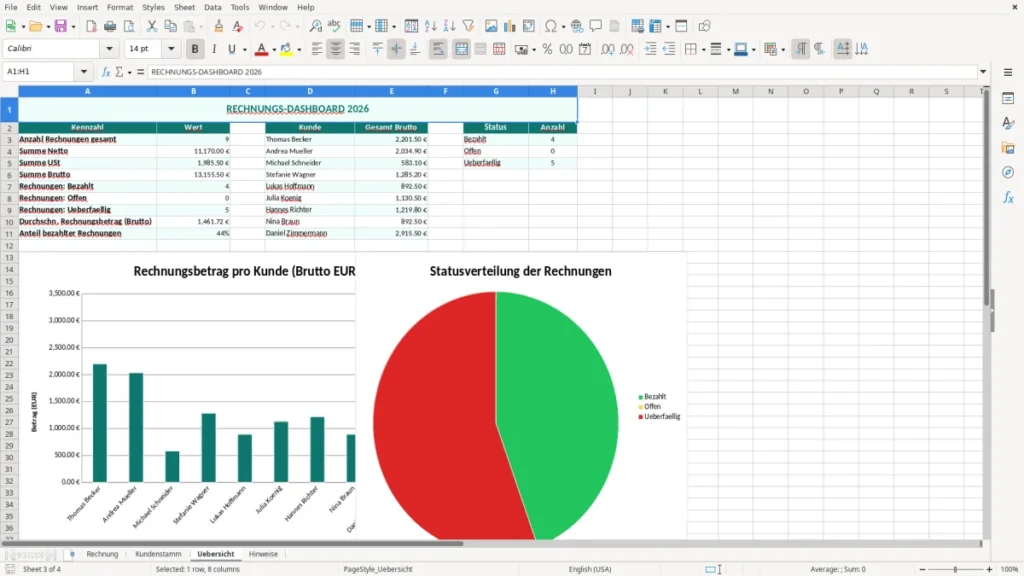Click the Merge and center cells icon
The image size is (1024, 576).
tap(461, 49)
